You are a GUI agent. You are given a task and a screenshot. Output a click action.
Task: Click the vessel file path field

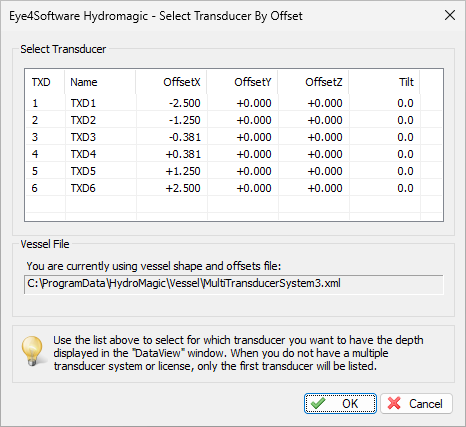234,284
